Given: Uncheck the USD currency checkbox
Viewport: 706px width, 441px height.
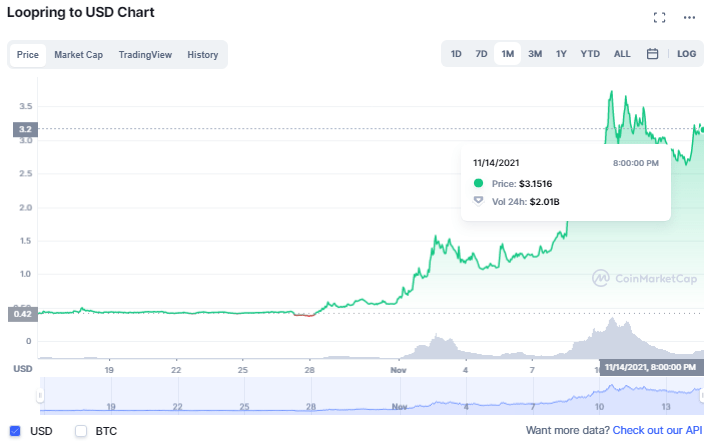Looking at the screenshot, I should click(15, 431).
